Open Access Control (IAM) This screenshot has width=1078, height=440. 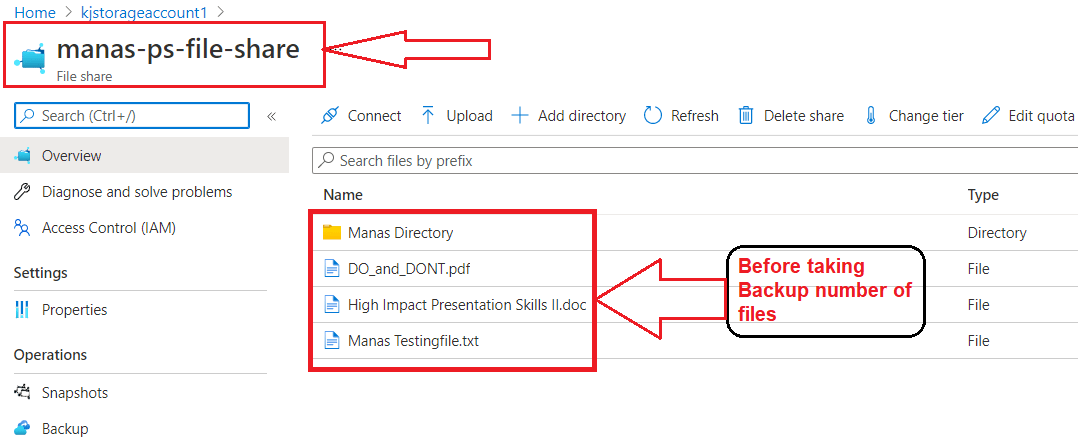pos(109,228)
